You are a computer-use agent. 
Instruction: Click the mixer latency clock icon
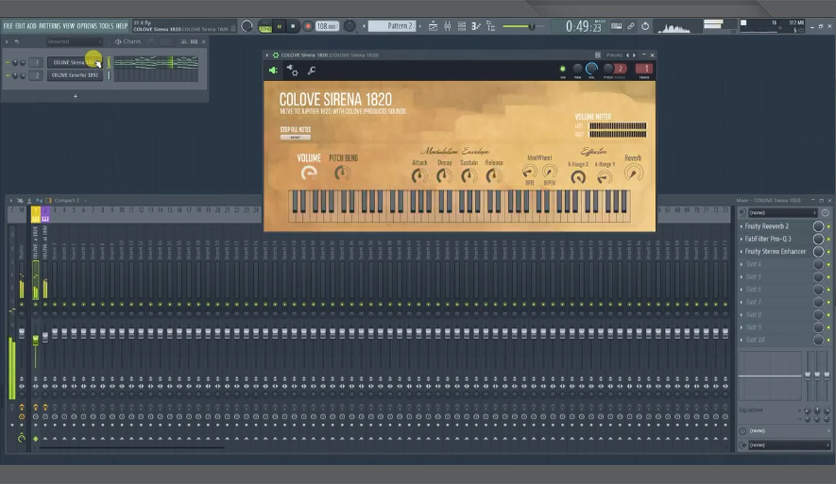point(825,213)
